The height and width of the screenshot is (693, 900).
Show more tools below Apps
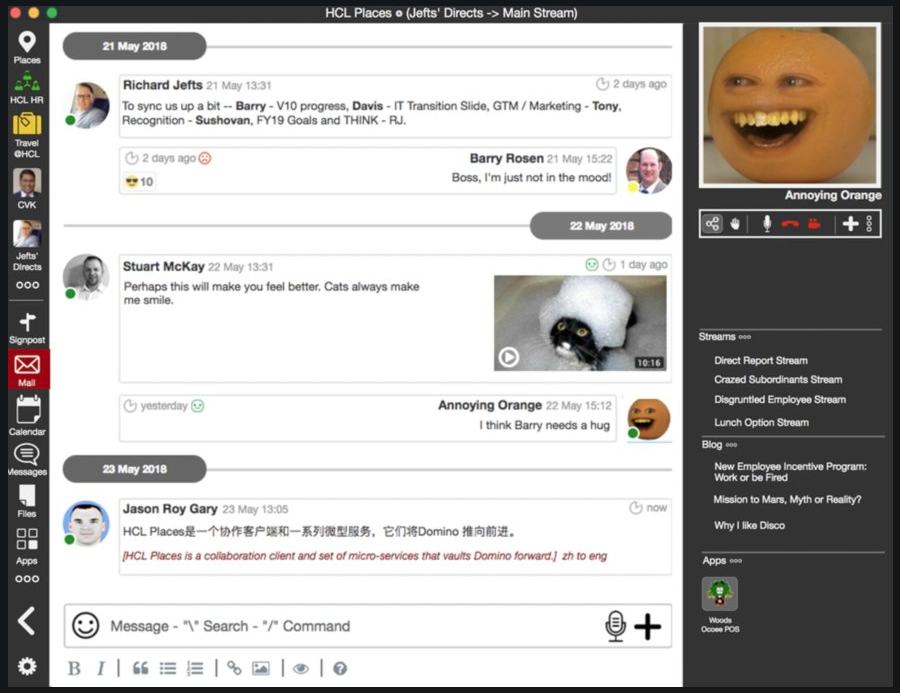(27, 579)
